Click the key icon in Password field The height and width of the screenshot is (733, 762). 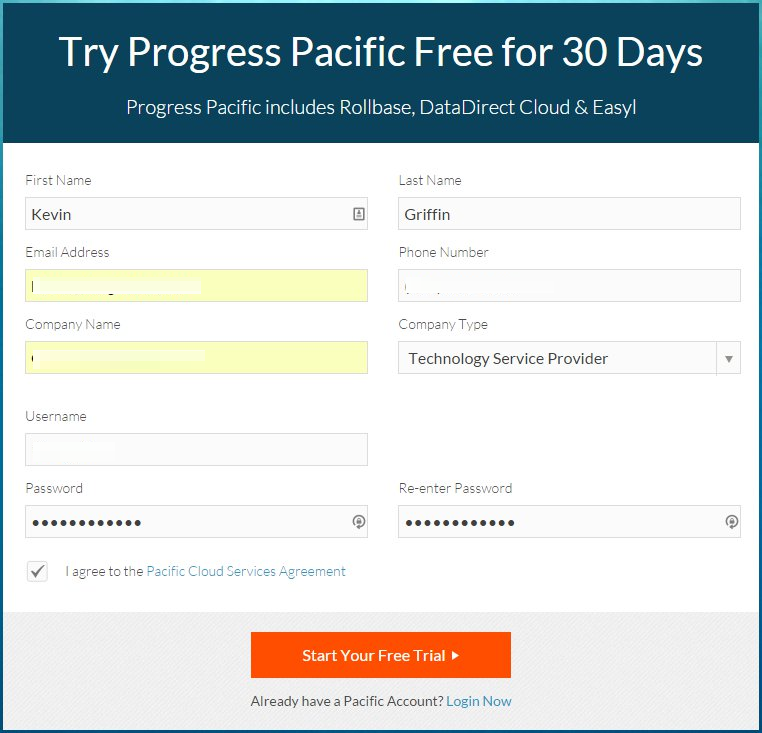click(358, 522)
